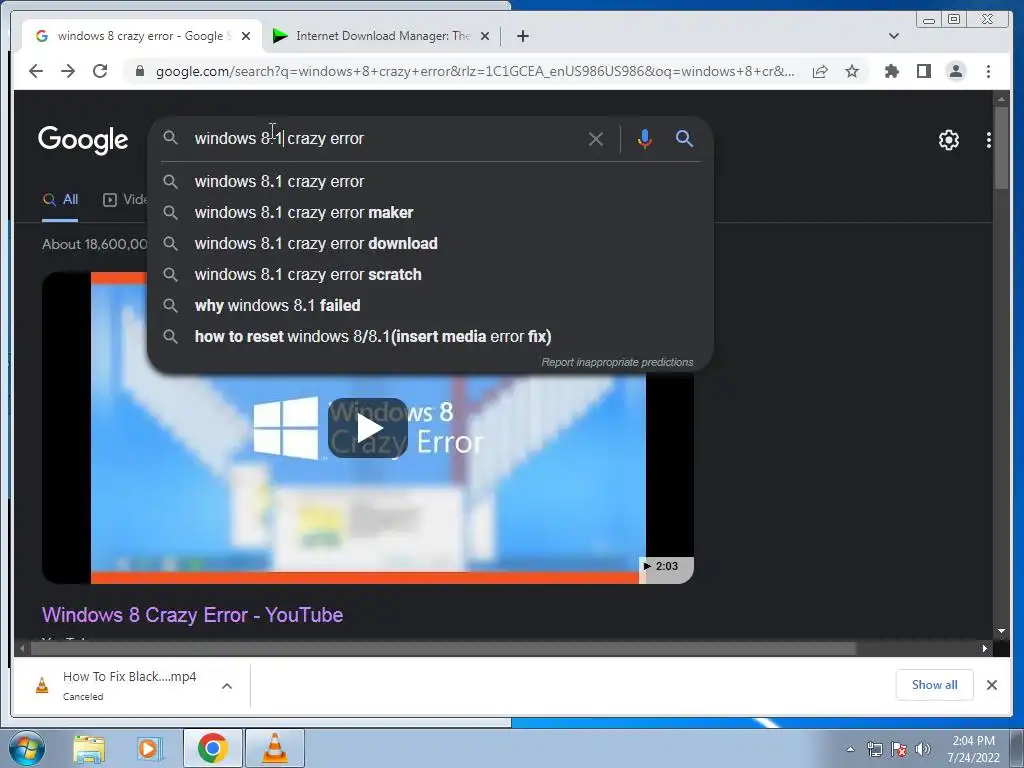
Task: Open Windows Explorer from taskbar
Action: click(89, 748)
